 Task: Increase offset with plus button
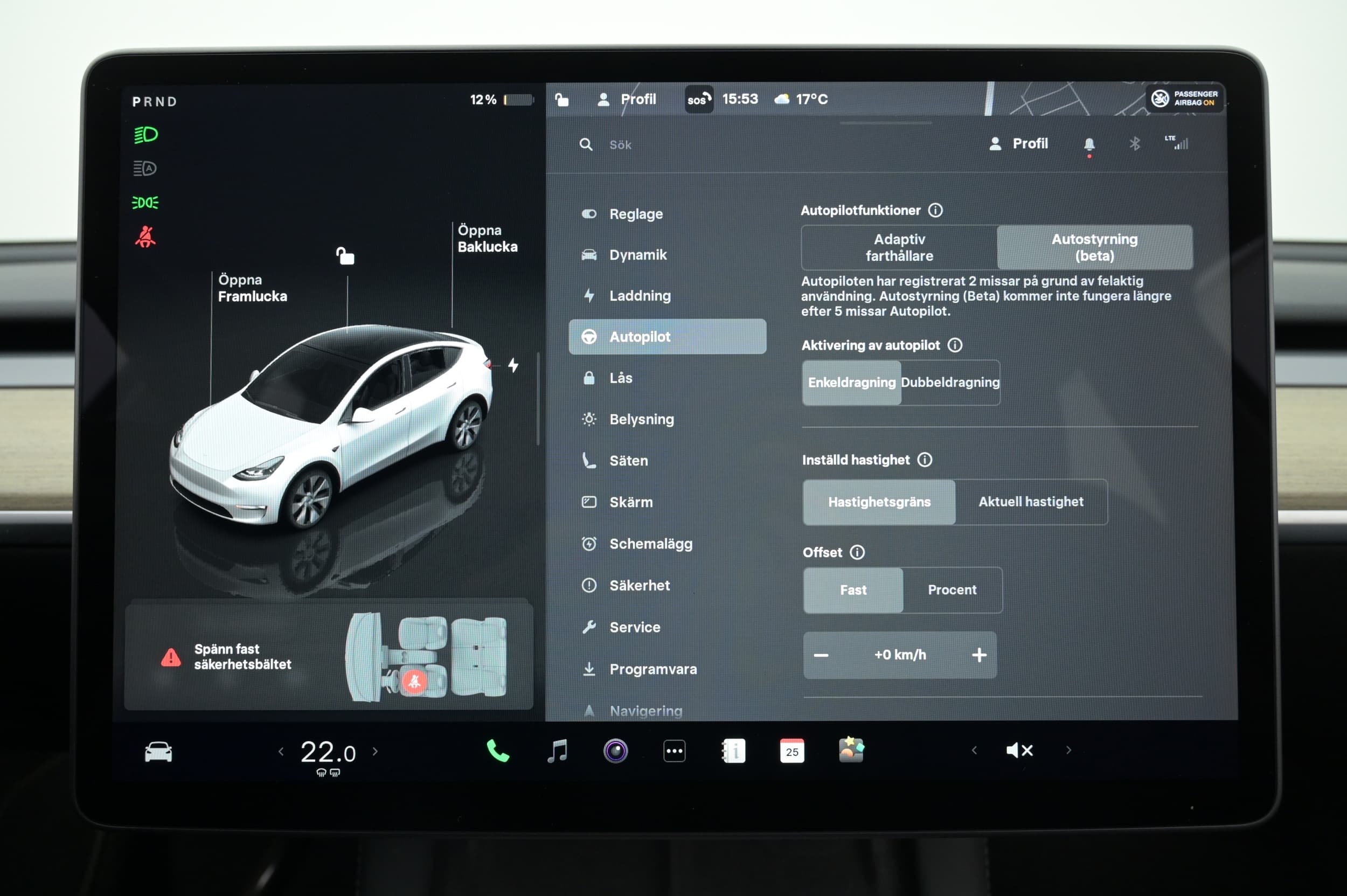(979, 655)
